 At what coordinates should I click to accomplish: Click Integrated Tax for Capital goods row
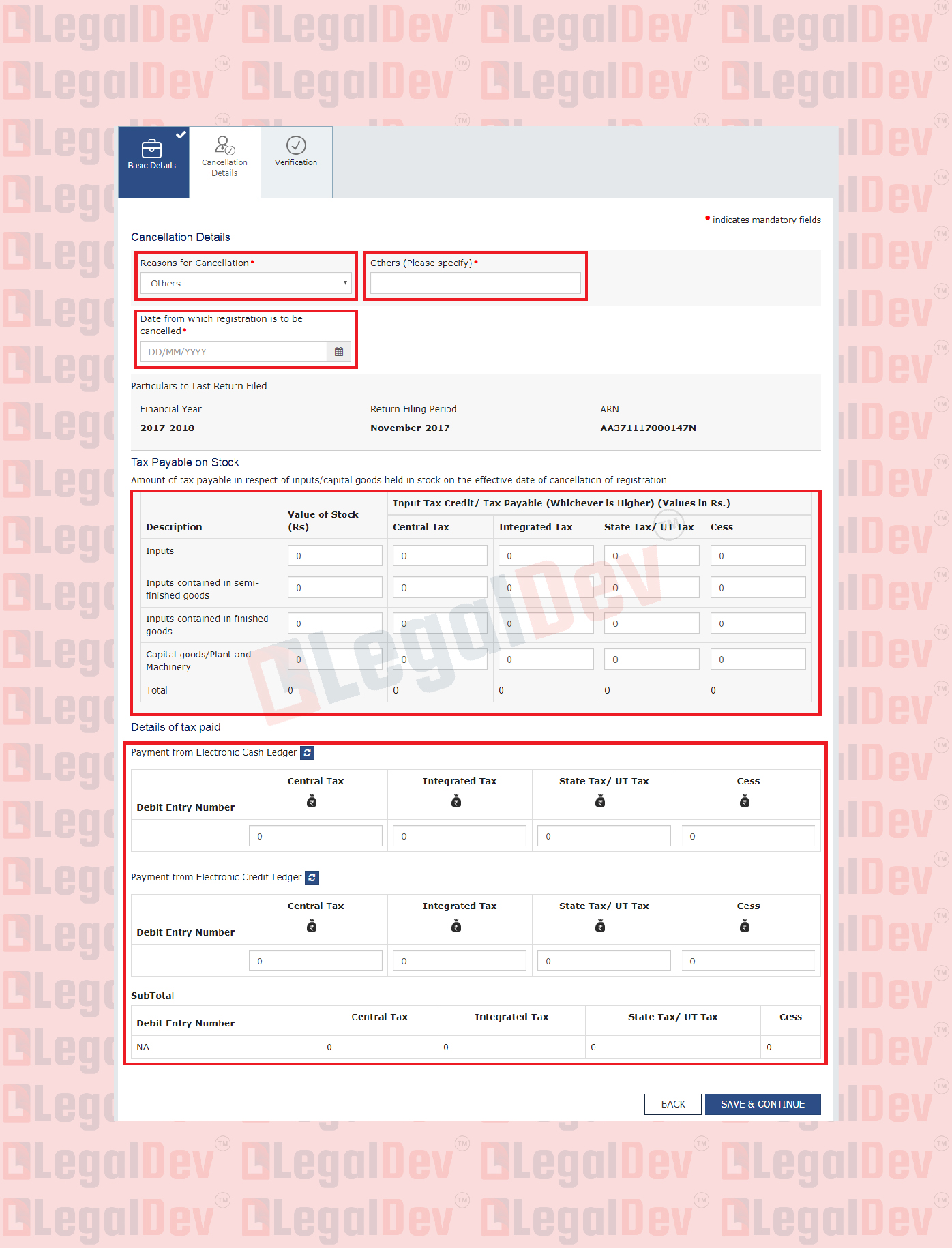(x=546, y=659)
